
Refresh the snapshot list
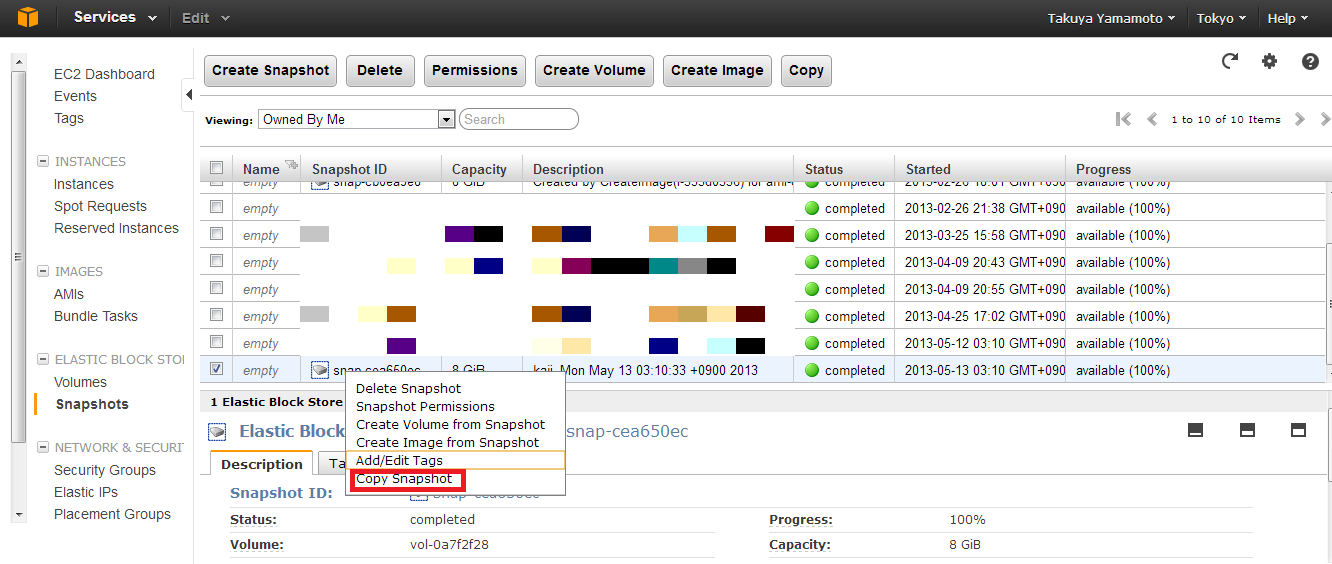(x=1230, y=62)
